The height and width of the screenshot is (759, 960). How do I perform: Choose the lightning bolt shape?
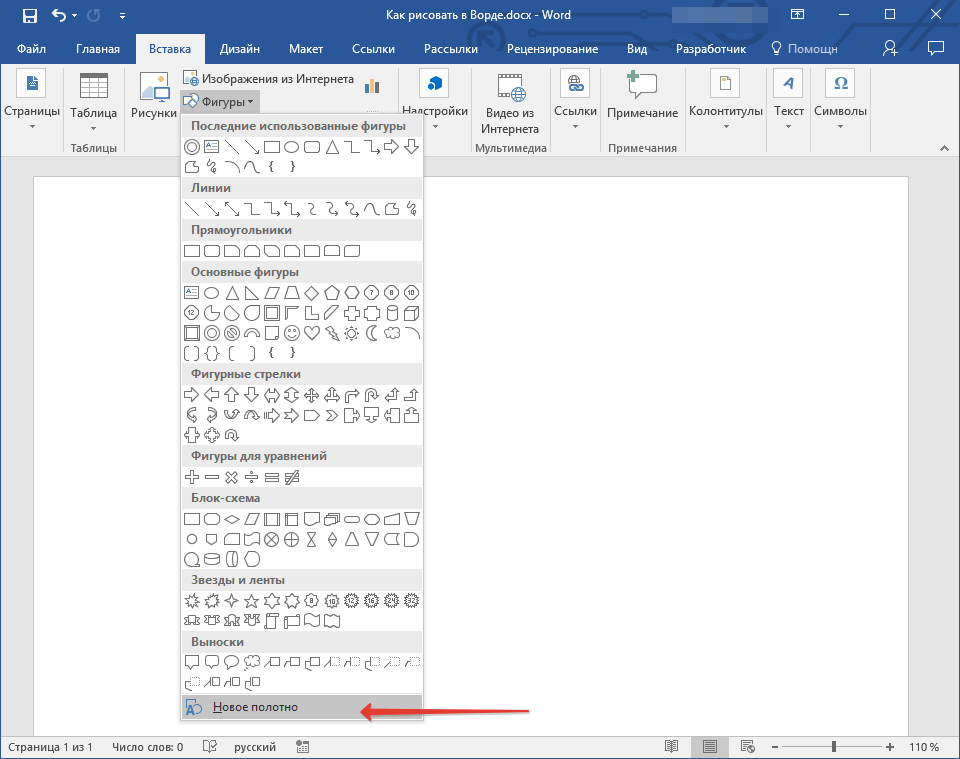(331, 333)
